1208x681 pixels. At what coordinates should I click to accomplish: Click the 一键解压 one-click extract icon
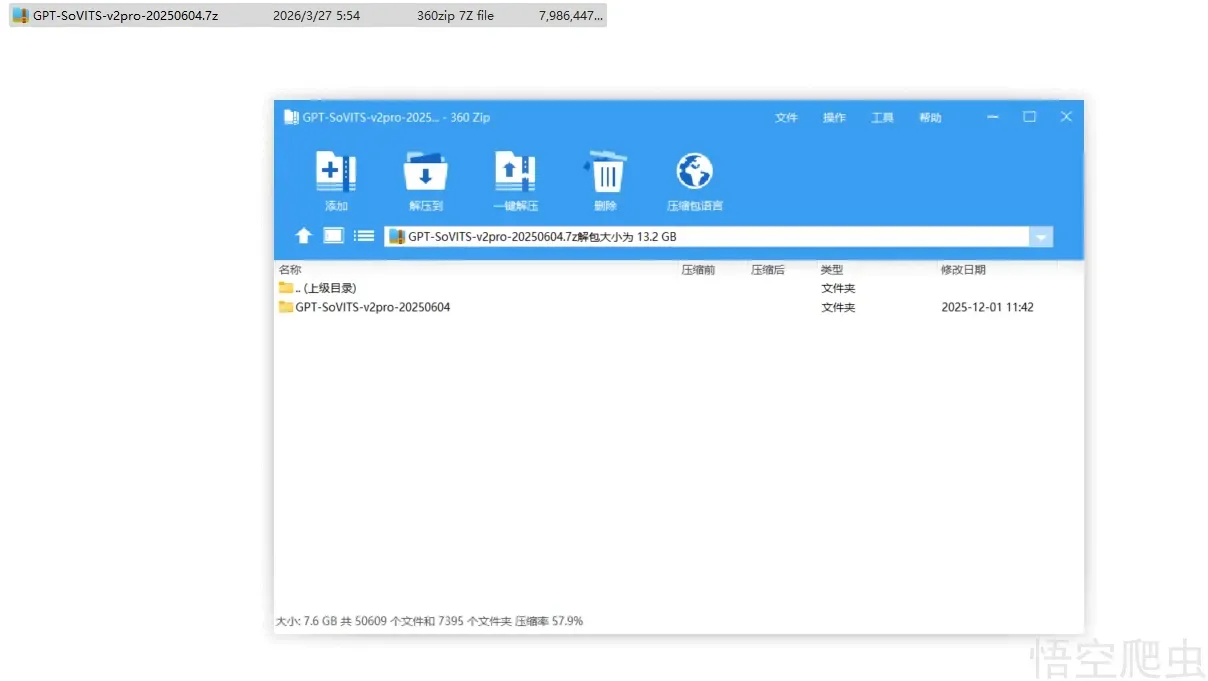[x=515, y=174]
